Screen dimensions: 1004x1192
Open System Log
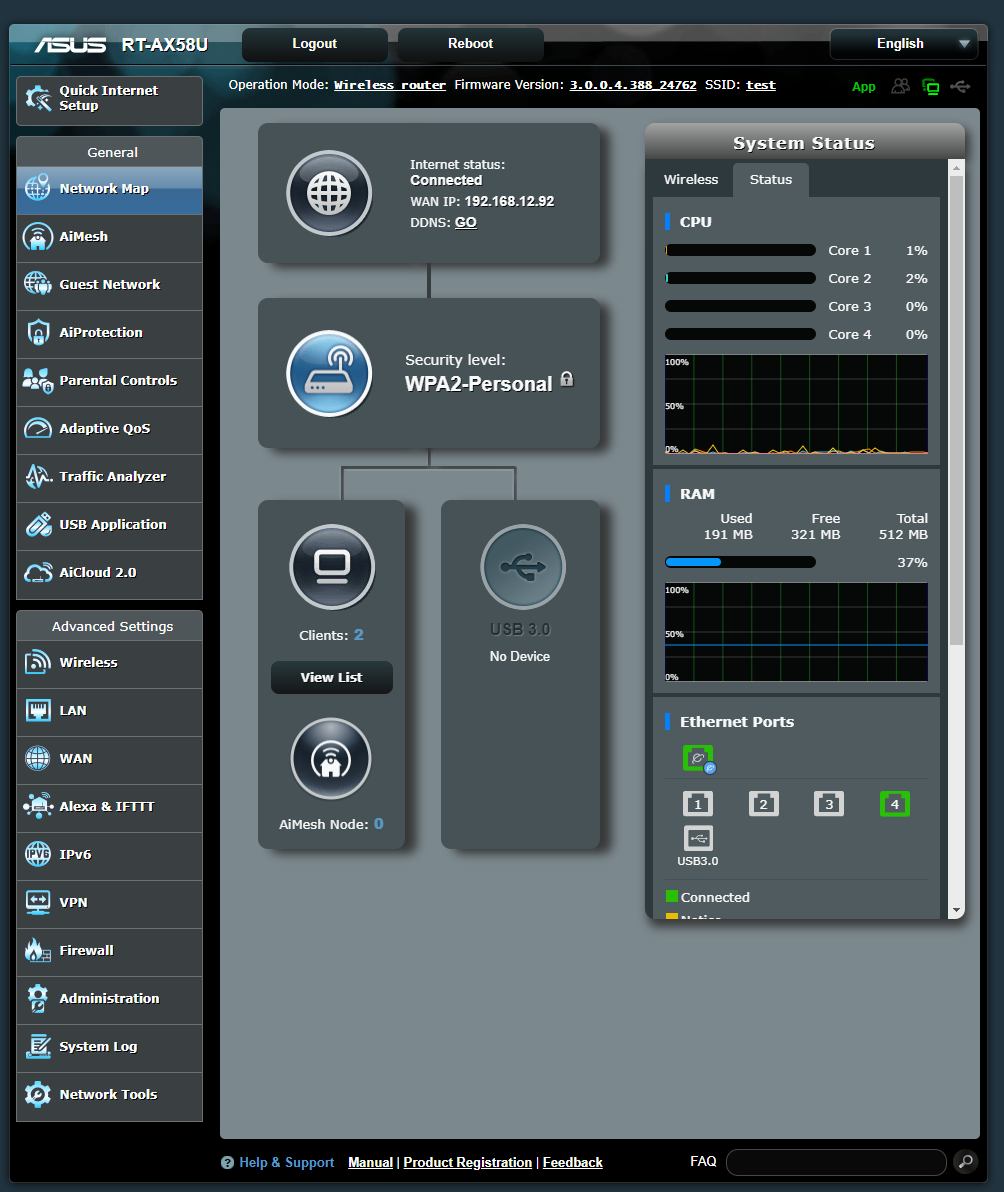(109, 1046)
